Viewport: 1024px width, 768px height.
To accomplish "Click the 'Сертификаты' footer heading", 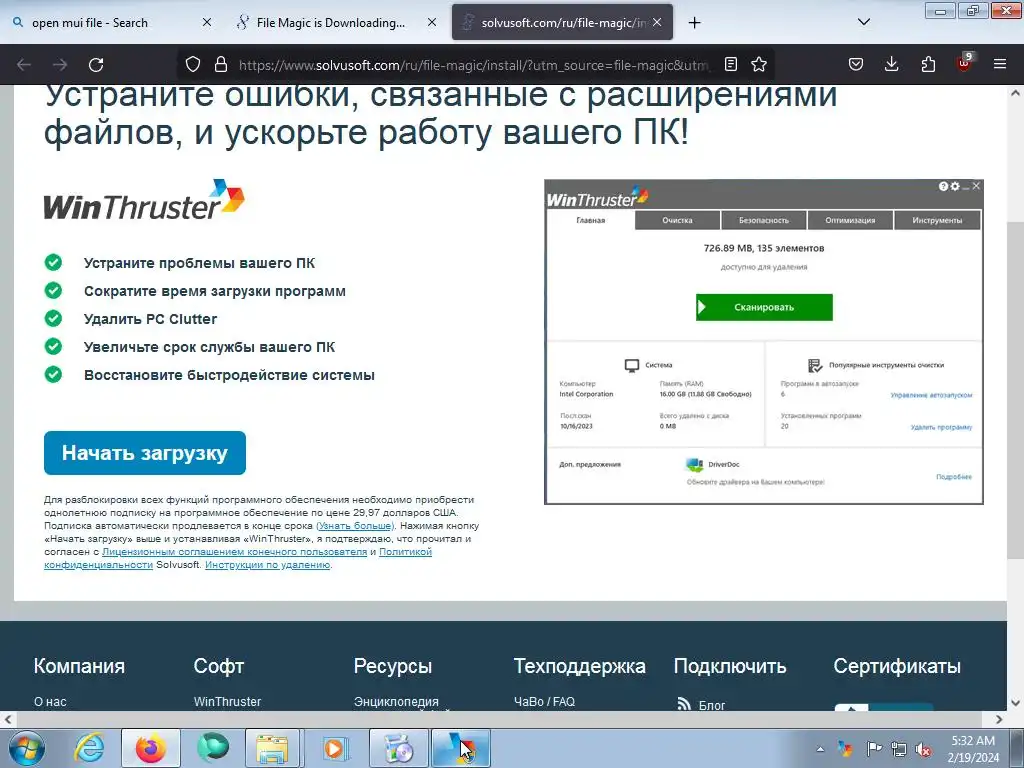I will (x=897, y=666).
